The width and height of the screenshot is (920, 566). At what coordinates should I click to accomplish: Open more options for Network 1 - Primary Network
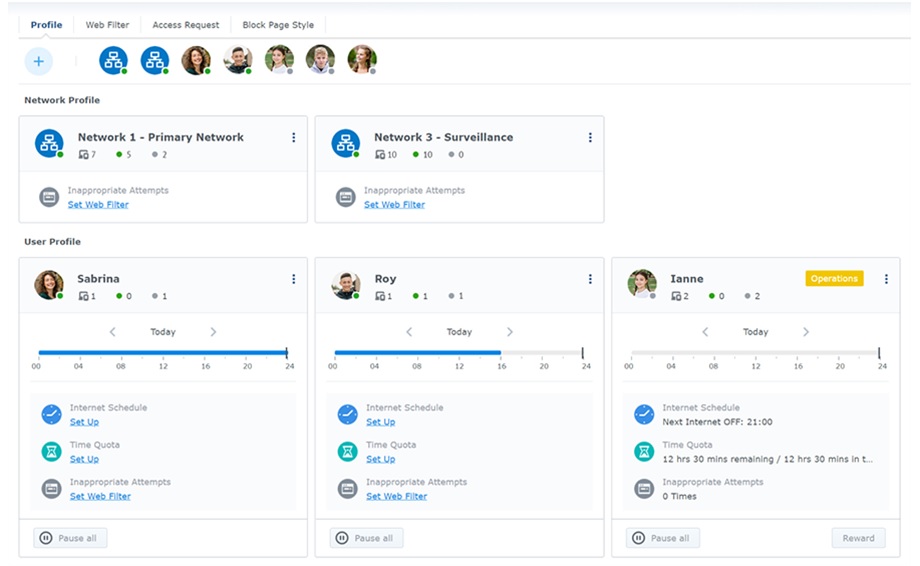click(x=293, y=137)
